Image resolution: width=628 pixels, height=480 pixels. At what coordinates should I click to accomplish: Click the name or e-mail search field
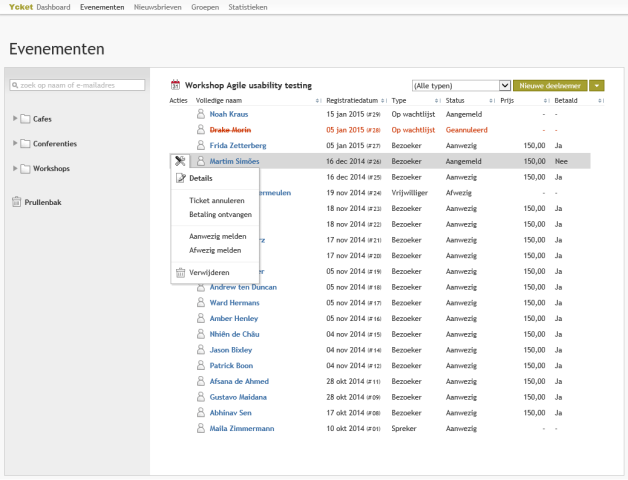click(x=75, y=85)
